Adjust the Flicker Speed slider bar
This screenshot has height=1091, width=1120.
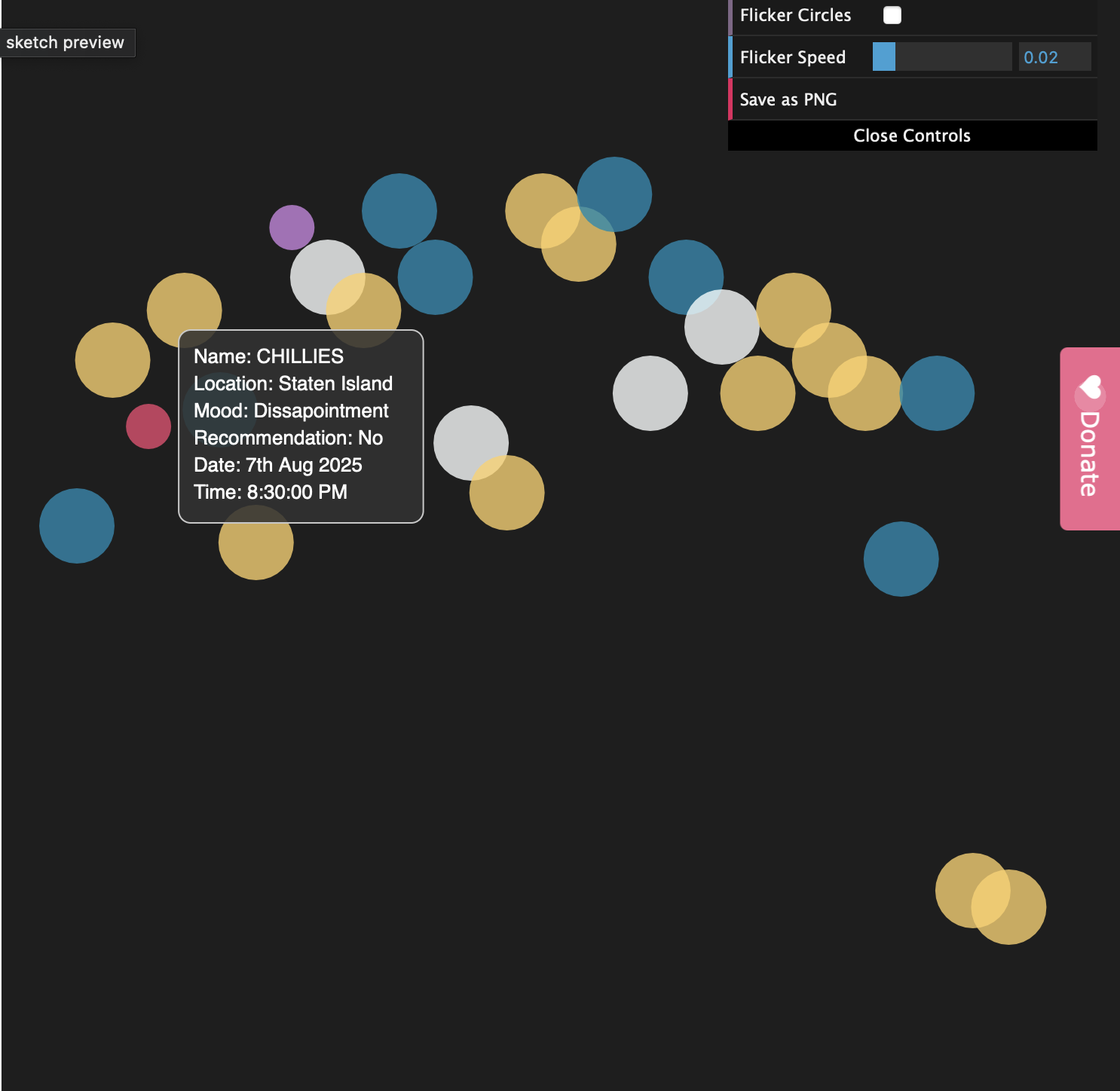(x=941, y=57)
